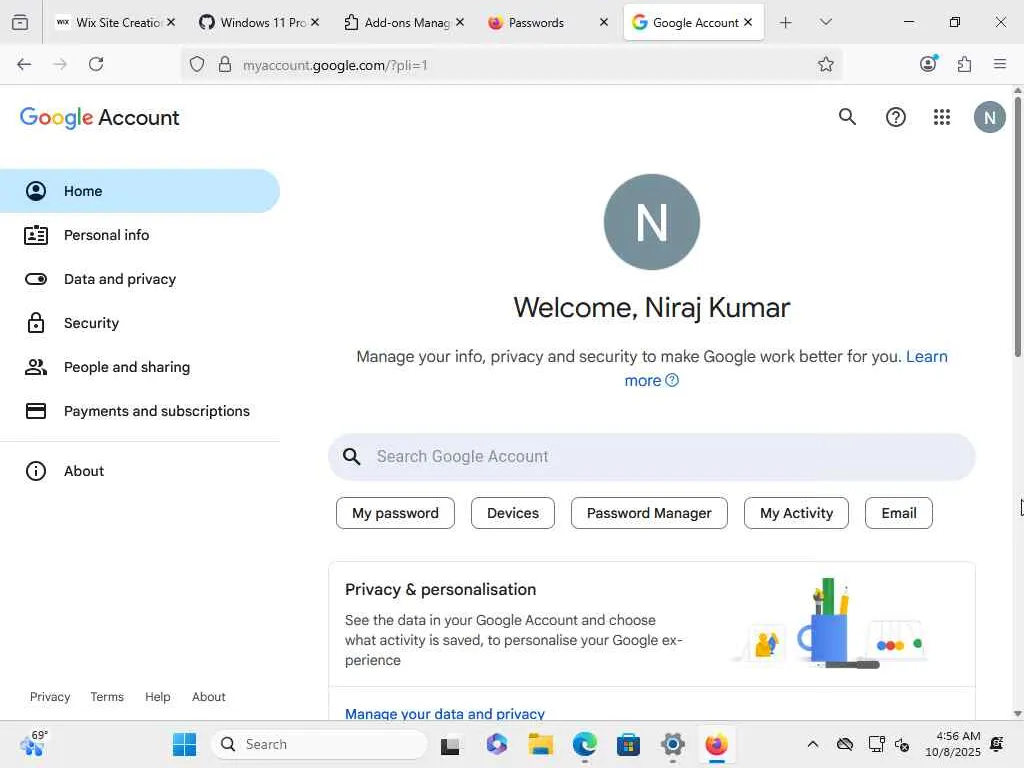Select Home in the sidebar
Viewport: 1024px width, 768px height.
tap(140, 191)
